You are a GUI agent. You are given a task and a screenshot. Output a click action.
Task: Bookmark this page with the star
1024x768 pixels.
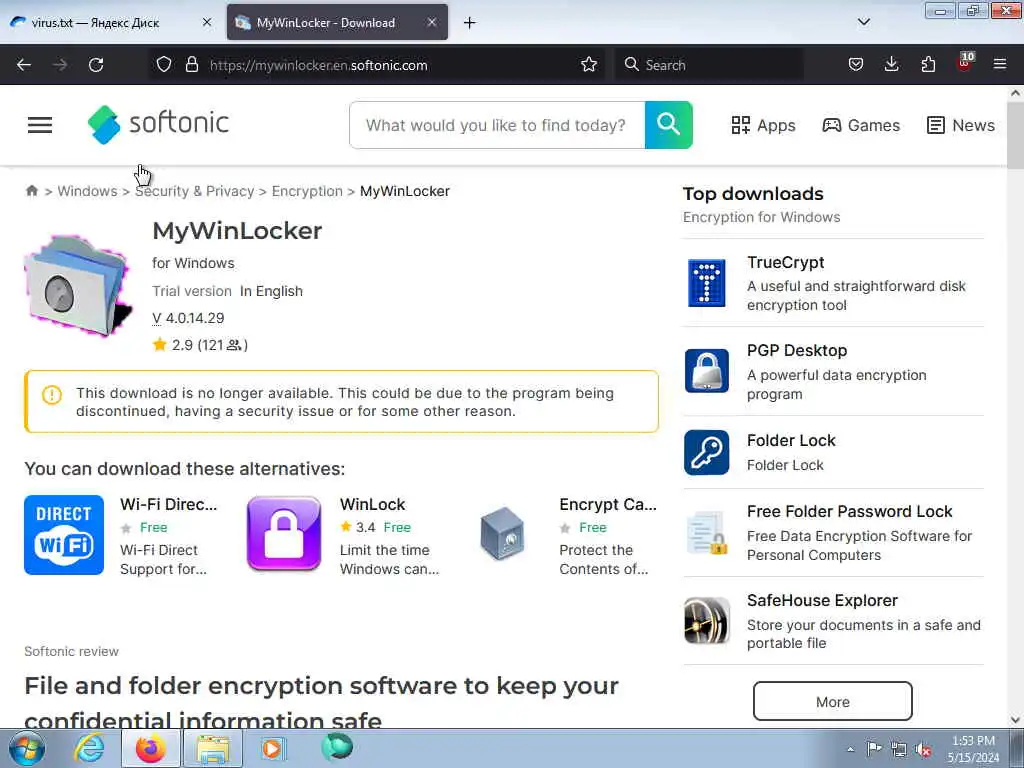coord(588,65)
